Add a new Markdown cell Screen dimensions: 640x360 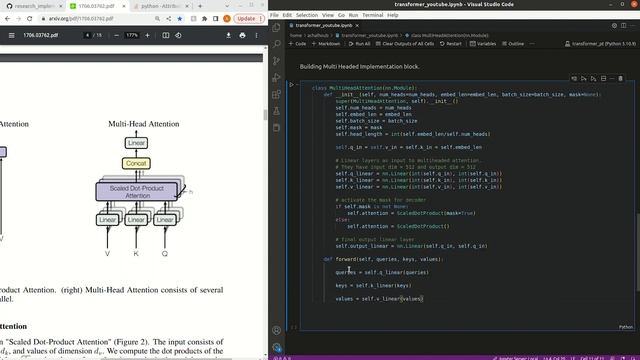point(326,44)
